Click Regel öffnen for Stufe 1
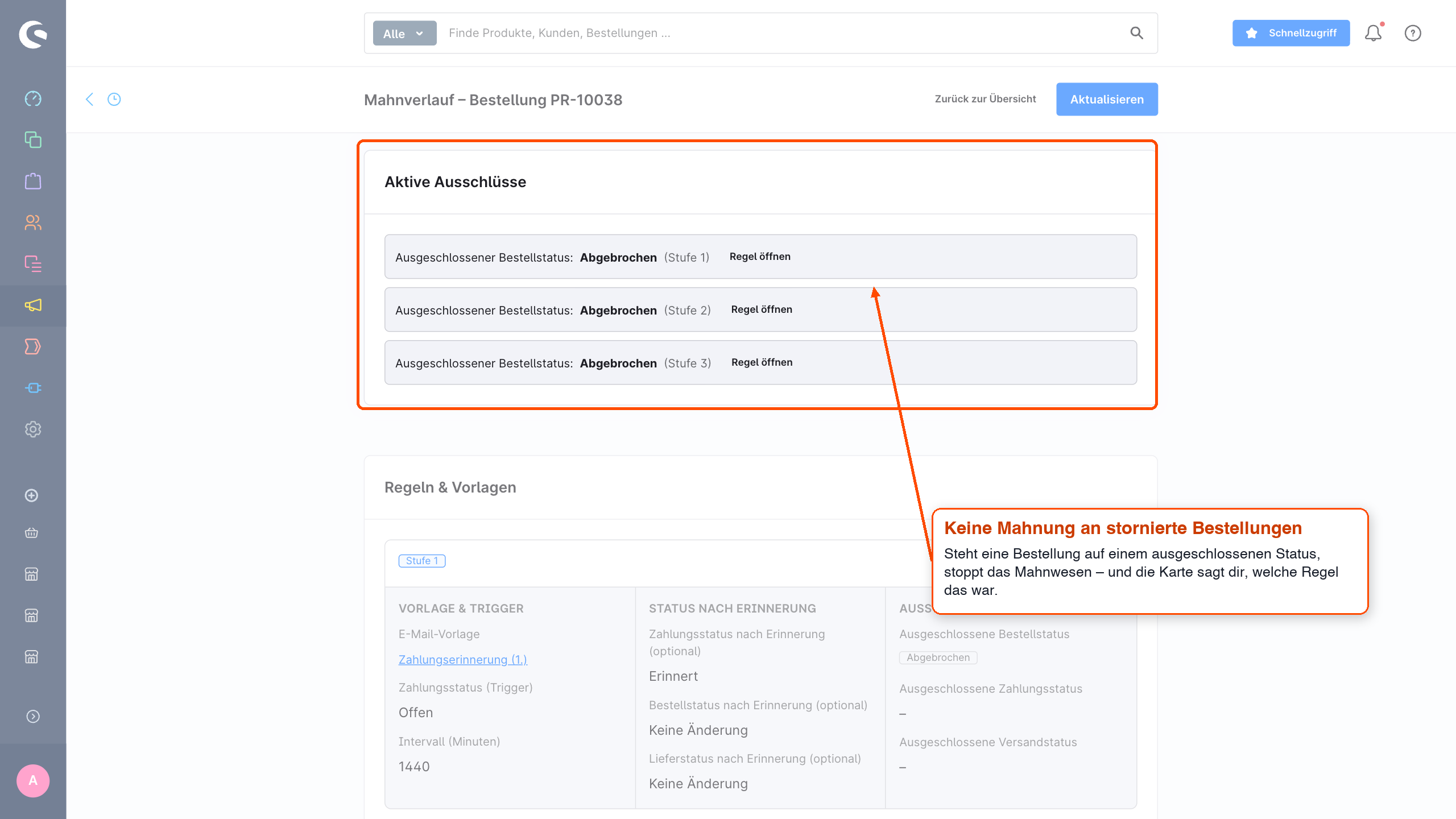The image size is (1456, 819). pyautogui.click(x=760, y=257)
